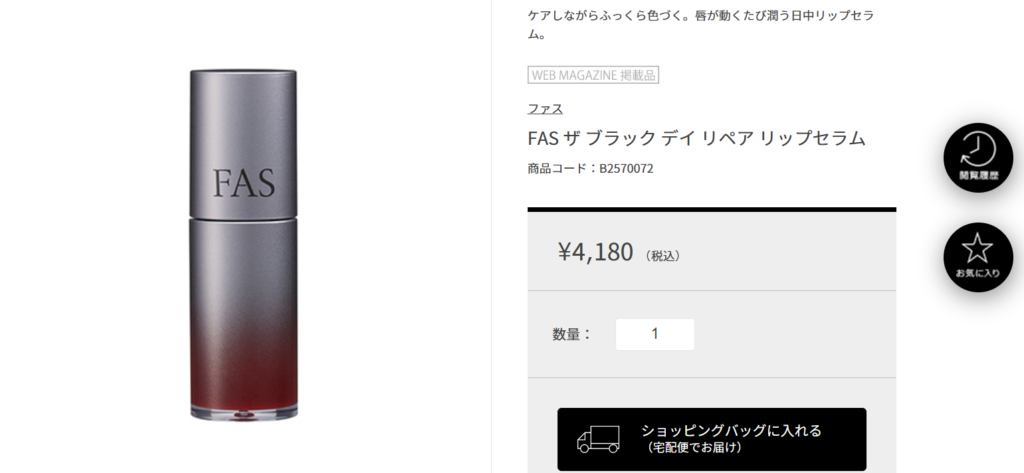
Task: Open browsing history clock icon
Action: tap(978, 149)
